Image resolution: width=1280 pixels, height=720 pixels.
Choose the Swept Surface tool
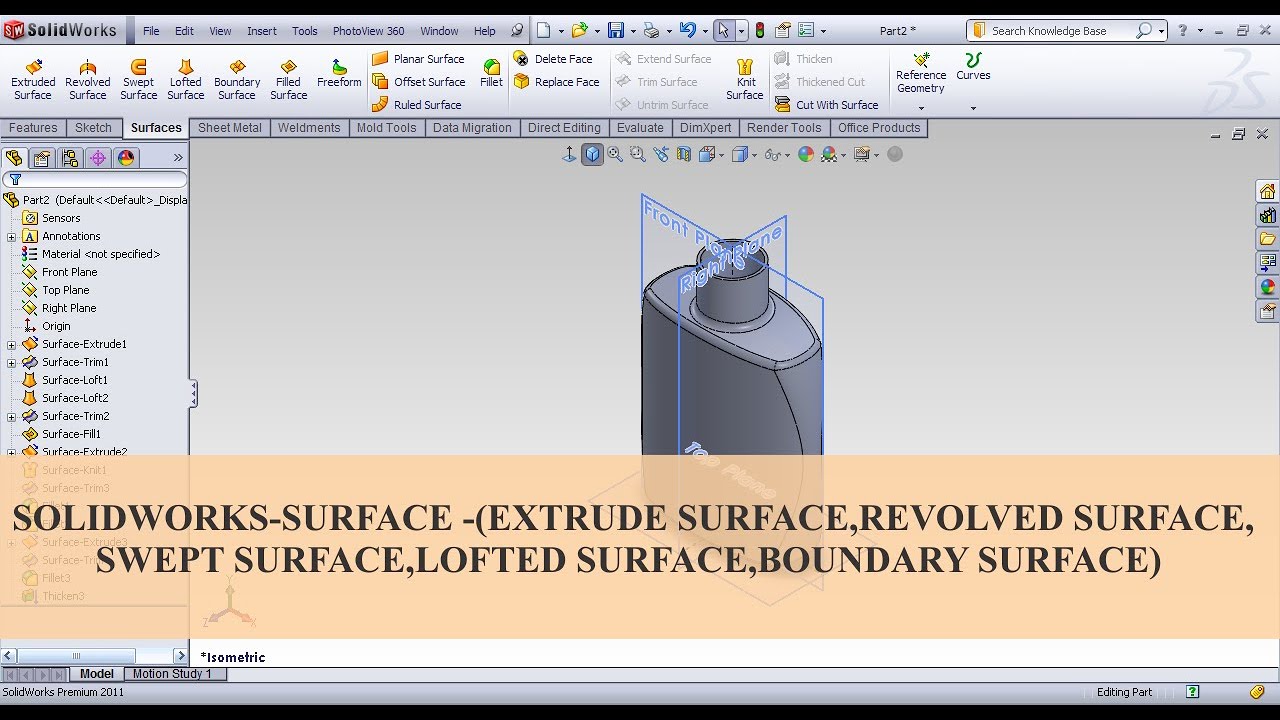coord(139,79)
